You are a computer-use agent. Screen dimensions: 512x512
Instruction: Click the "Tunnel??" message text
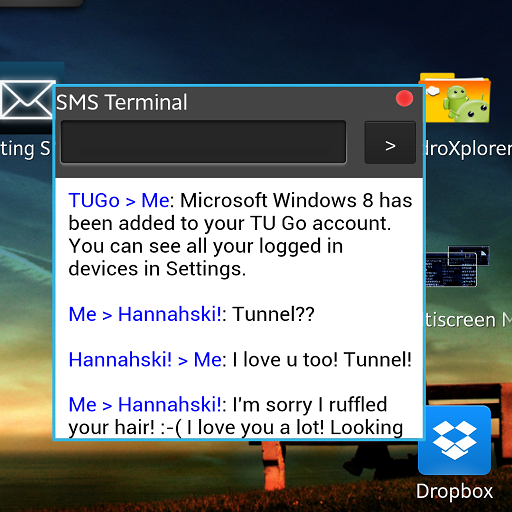[x=273, y=314]
